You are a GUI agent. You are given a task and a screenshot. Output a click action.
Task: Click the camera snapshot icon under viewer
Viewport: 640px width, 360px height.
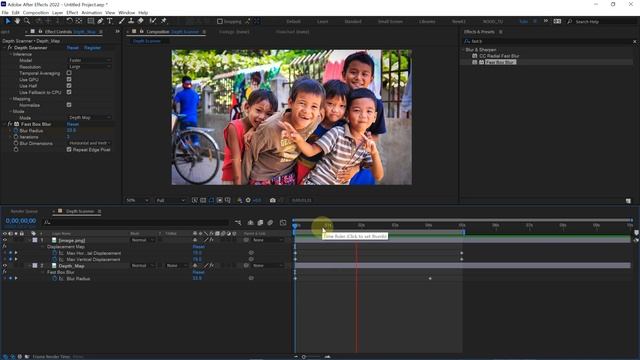(273, 200)
